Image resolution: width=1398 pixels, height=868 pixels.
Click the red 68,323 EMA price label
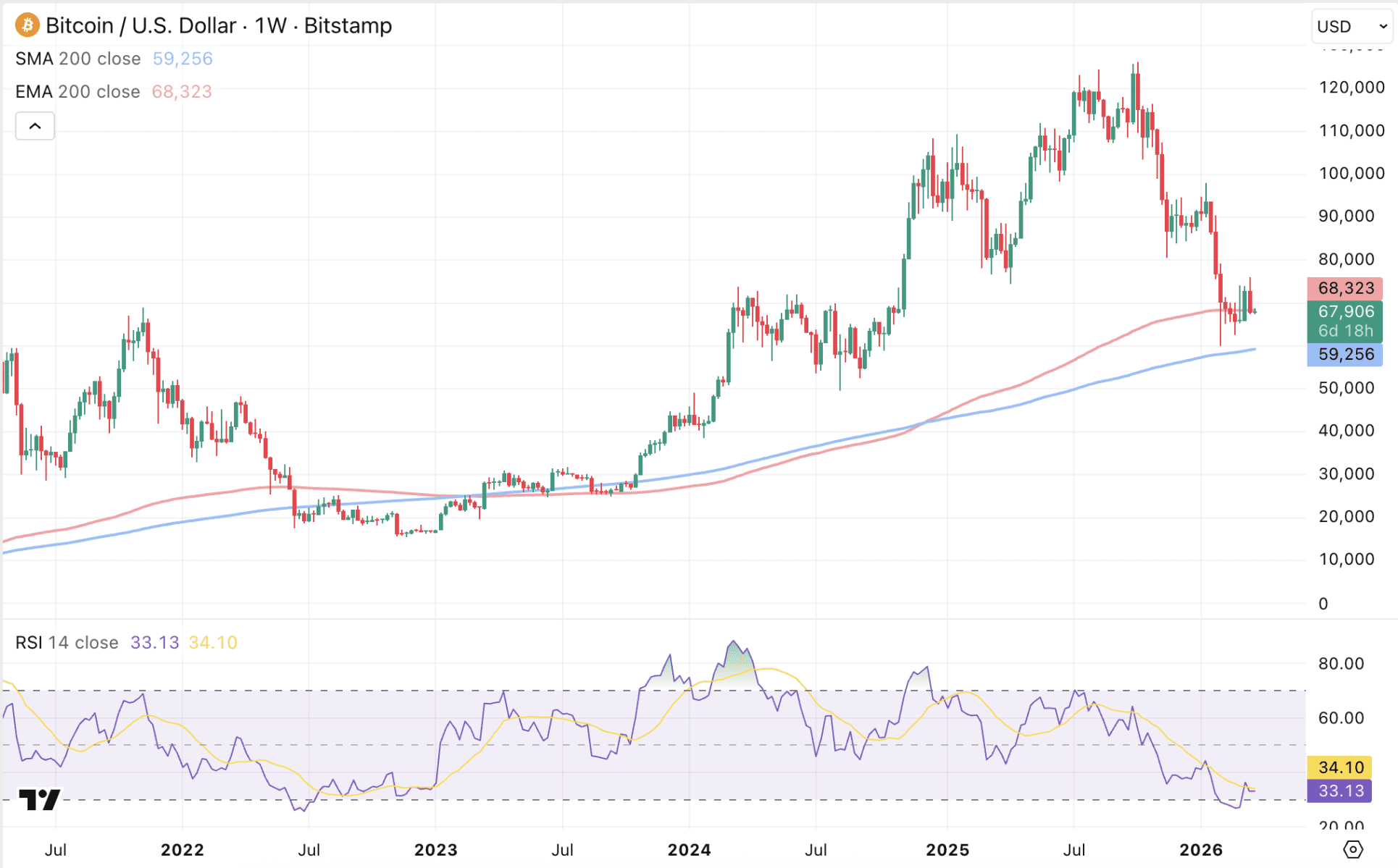[x=1345, y=288]
